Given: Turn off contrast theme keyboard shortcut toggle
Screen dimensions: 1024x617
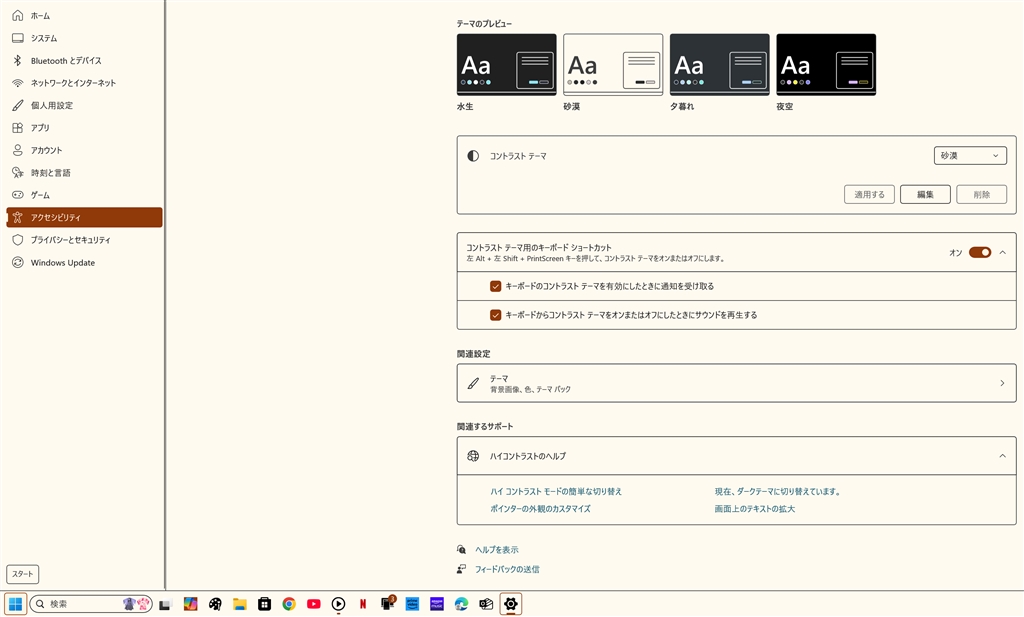Looking at the screenshot, I should tap(979, 253).
